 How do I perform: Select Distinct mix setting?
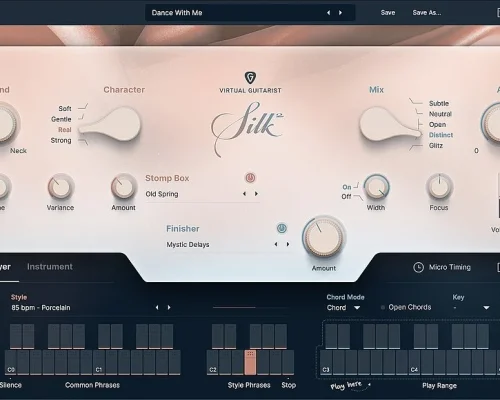[441, 135]
